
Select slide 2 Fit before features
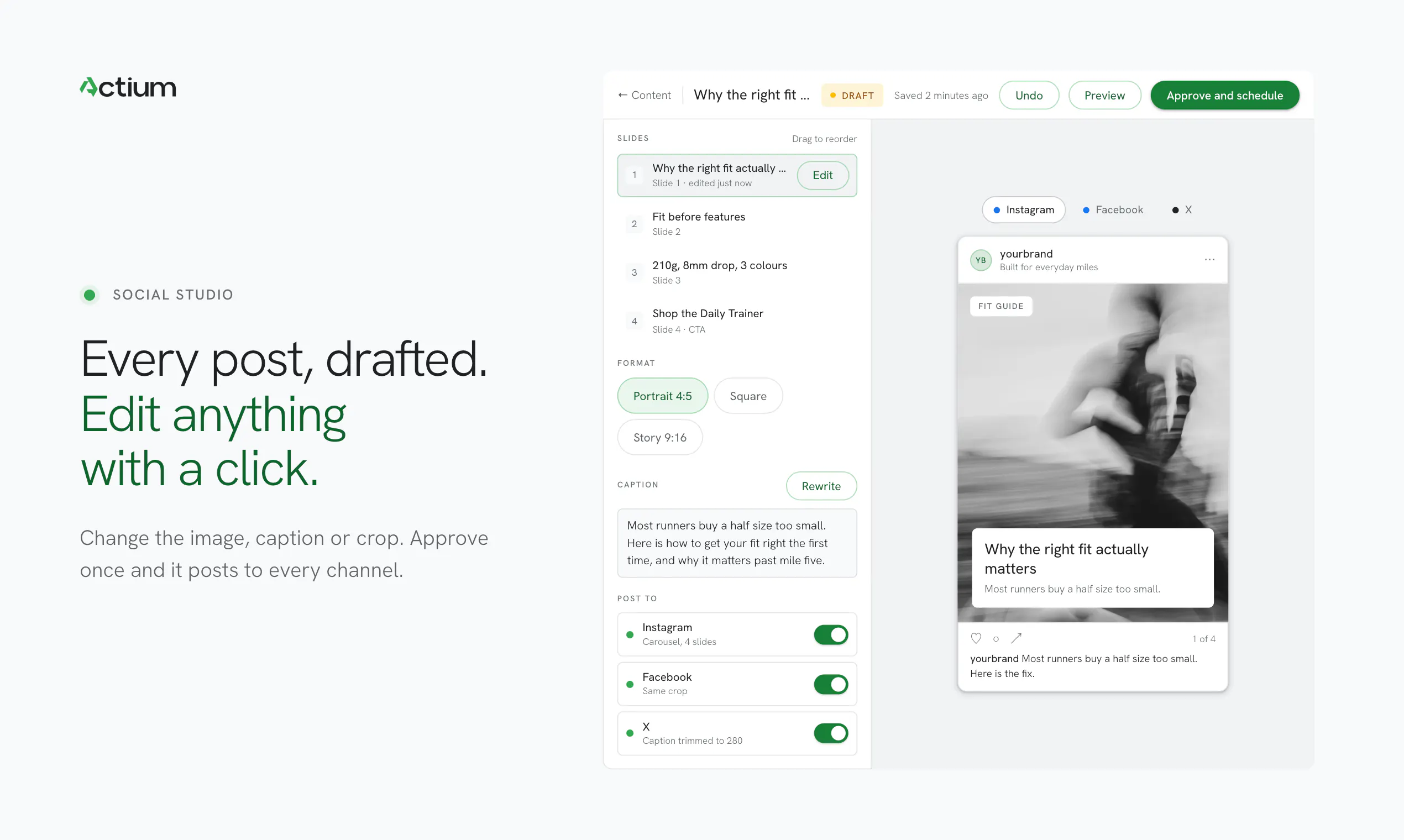click(x=736, y=224)
